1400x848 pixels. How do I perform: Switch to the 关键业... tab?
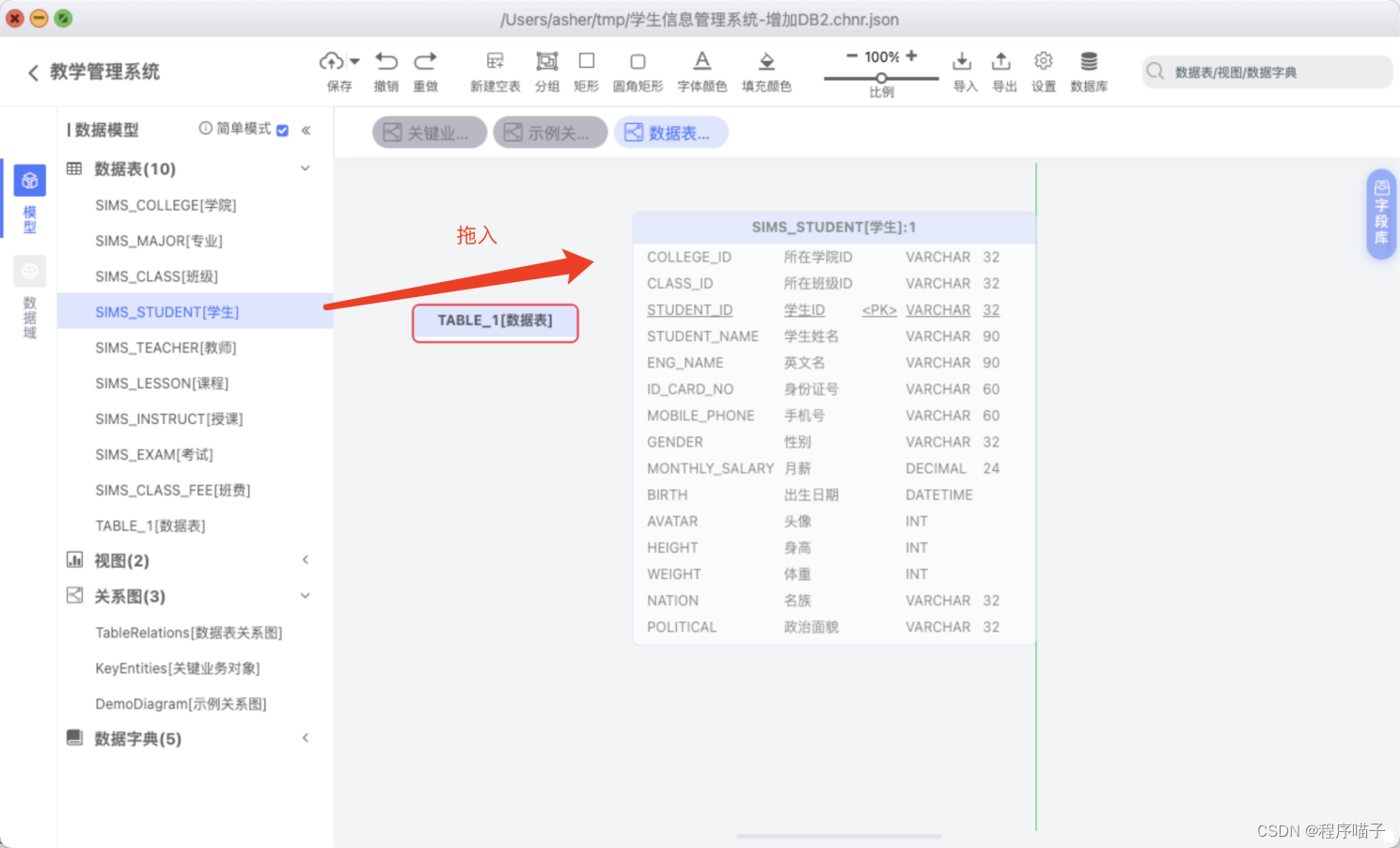pyautogui.click(x=430, y=133)
